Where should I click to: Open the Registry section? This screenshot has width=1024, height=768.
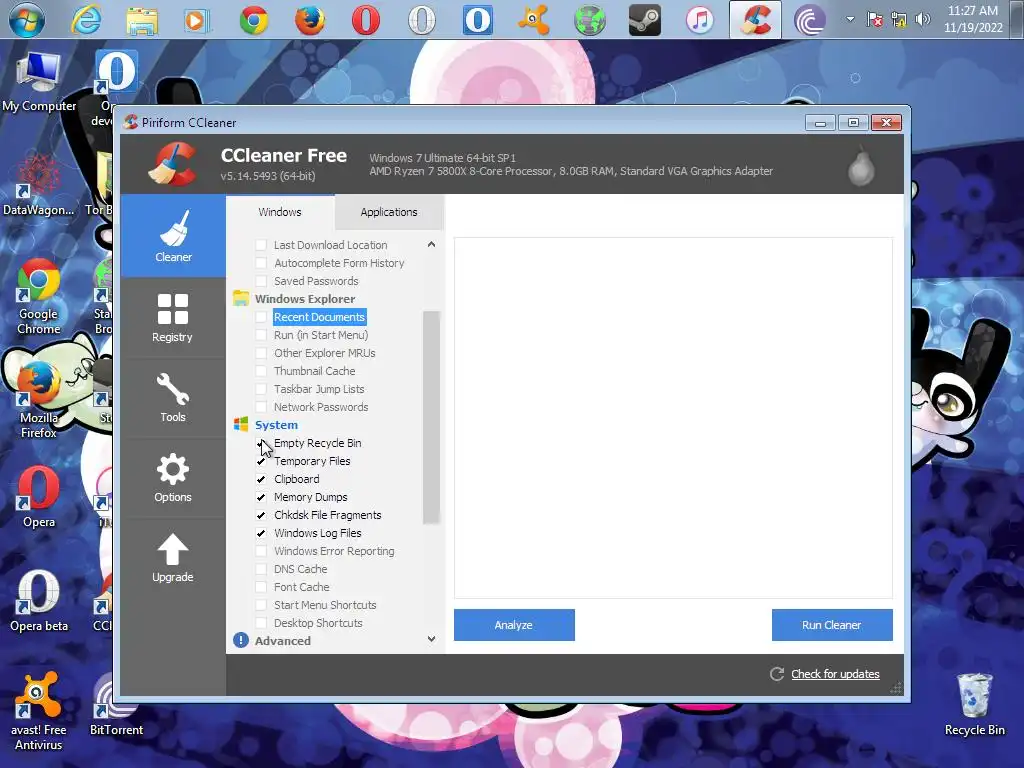(172, 317)
